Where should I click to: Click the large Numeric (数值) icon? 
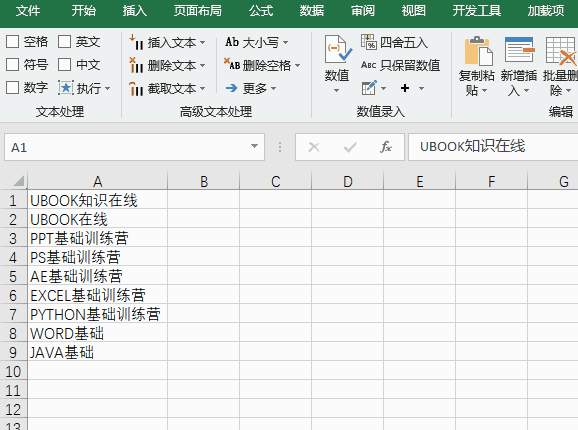(x=338, y=49)
